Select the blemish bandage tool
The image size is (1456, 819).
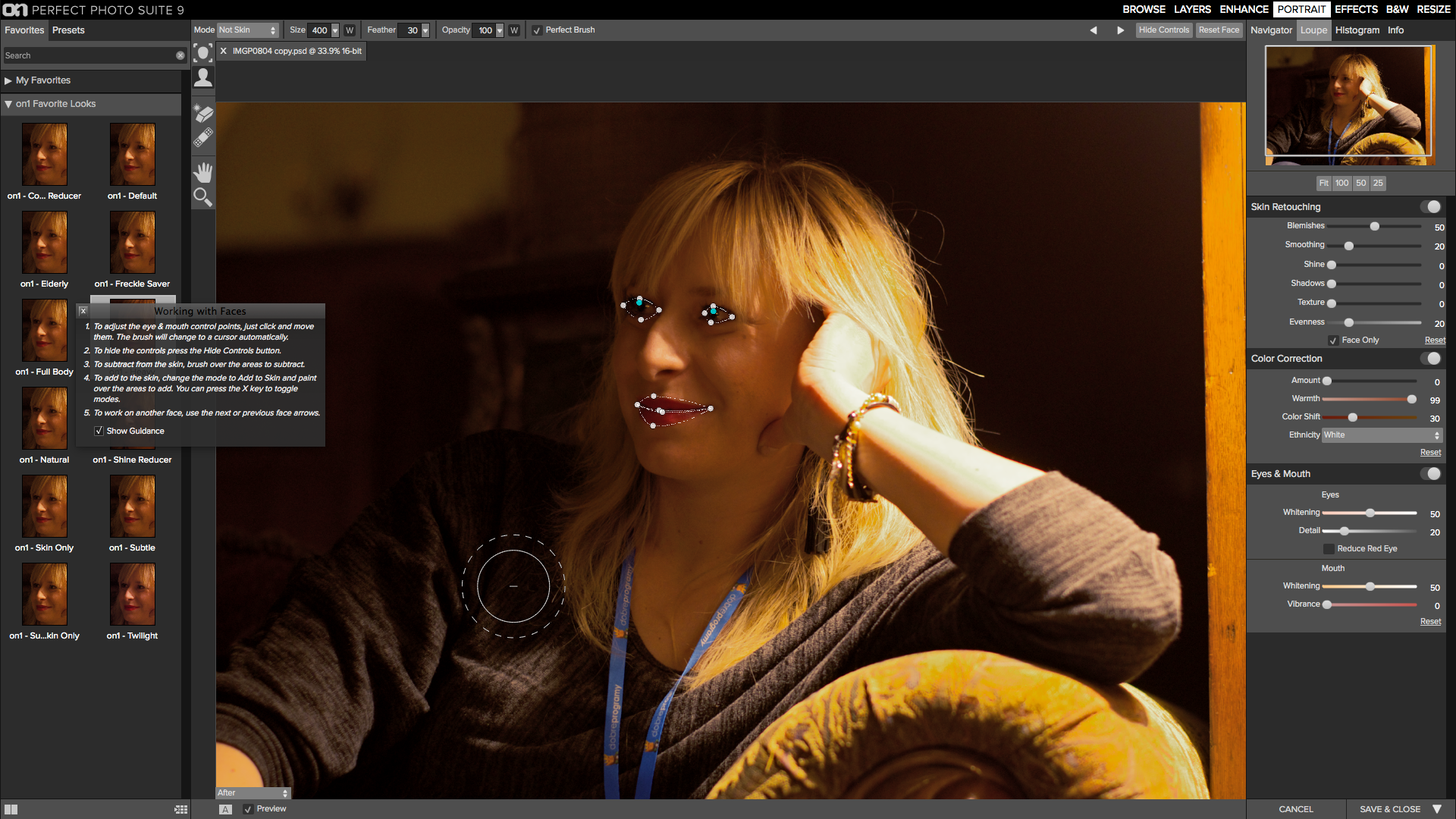[202, 138]
